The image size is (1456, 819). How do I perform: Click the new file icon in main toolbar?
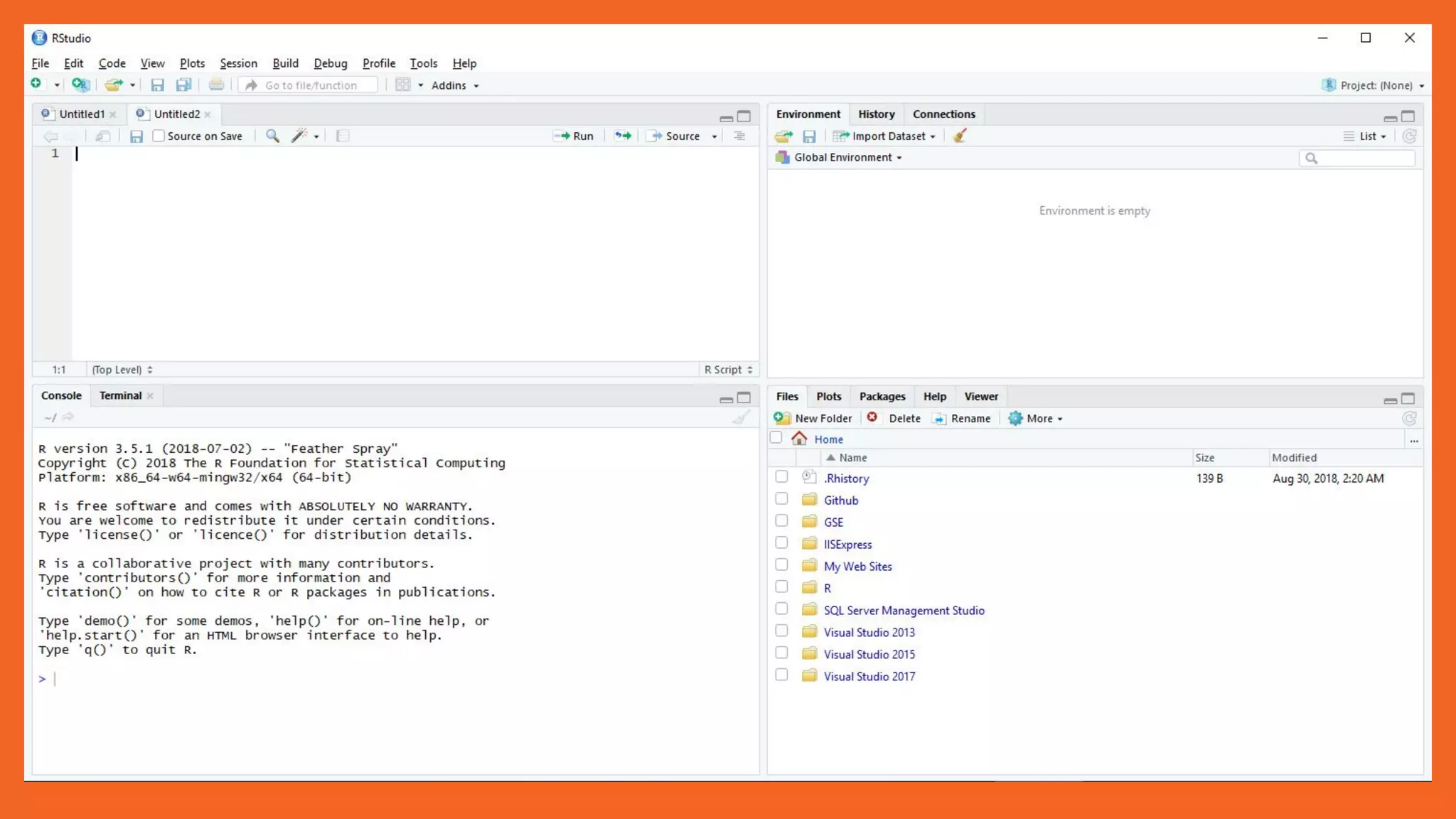click(x=36, y=85)
